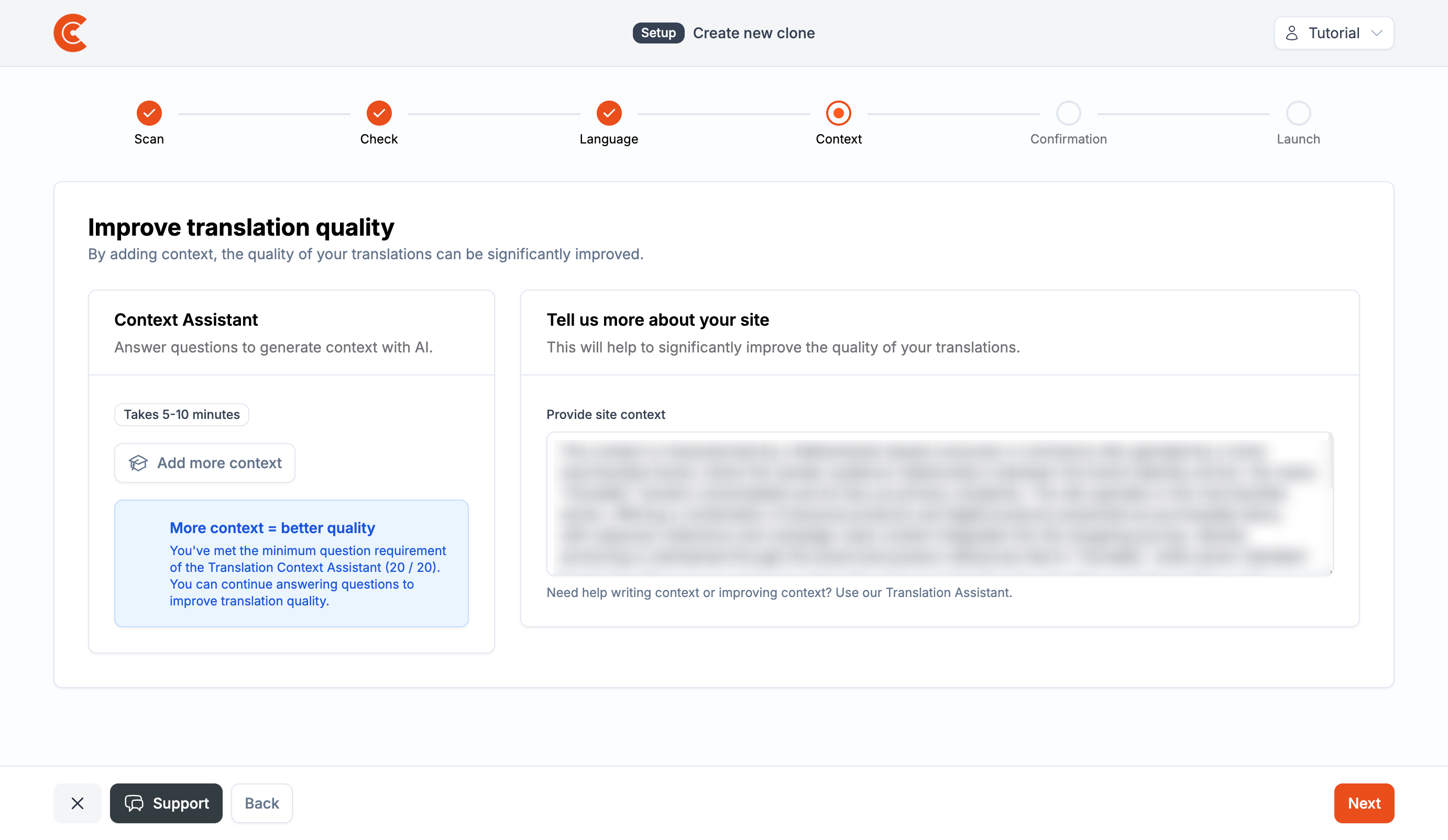Click the Support chat bubble icon
Viewport: 1448px width, 840px height.
[x=135, y=803]
